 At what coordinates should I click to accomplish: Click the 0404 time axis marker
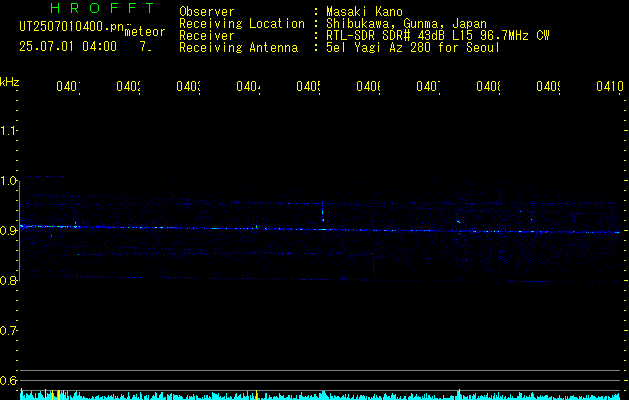(x=248, y=86)
